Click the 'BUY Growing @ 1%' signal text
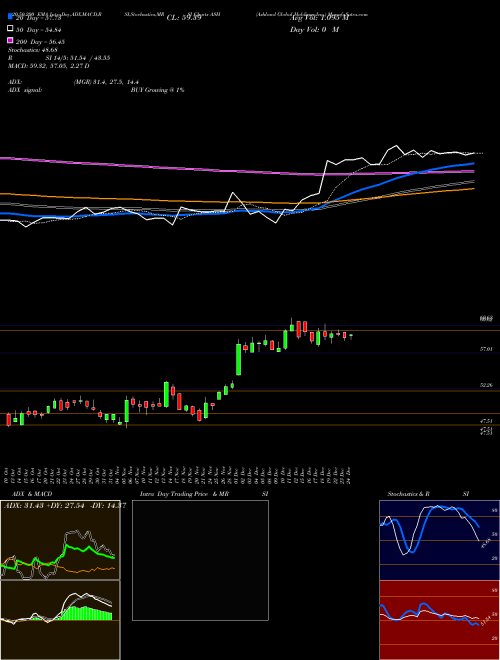 coord(157,90)
